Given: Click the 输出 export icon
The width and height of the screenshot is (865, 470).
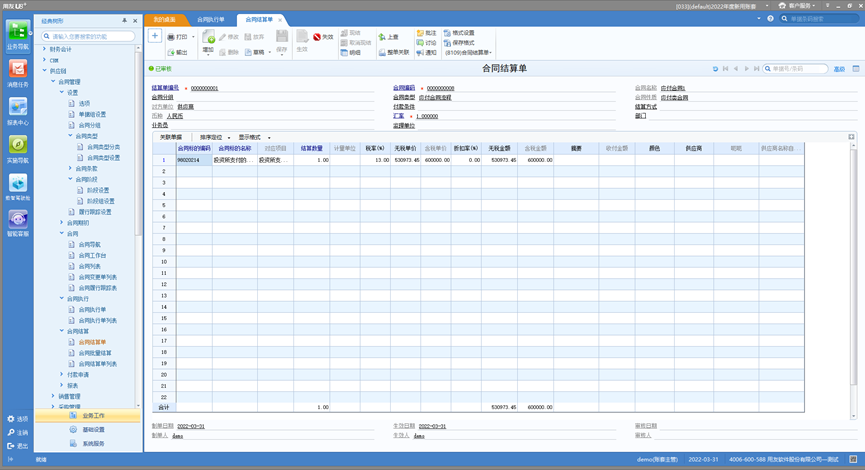Looking at the screenshot, I should point(171,52).
